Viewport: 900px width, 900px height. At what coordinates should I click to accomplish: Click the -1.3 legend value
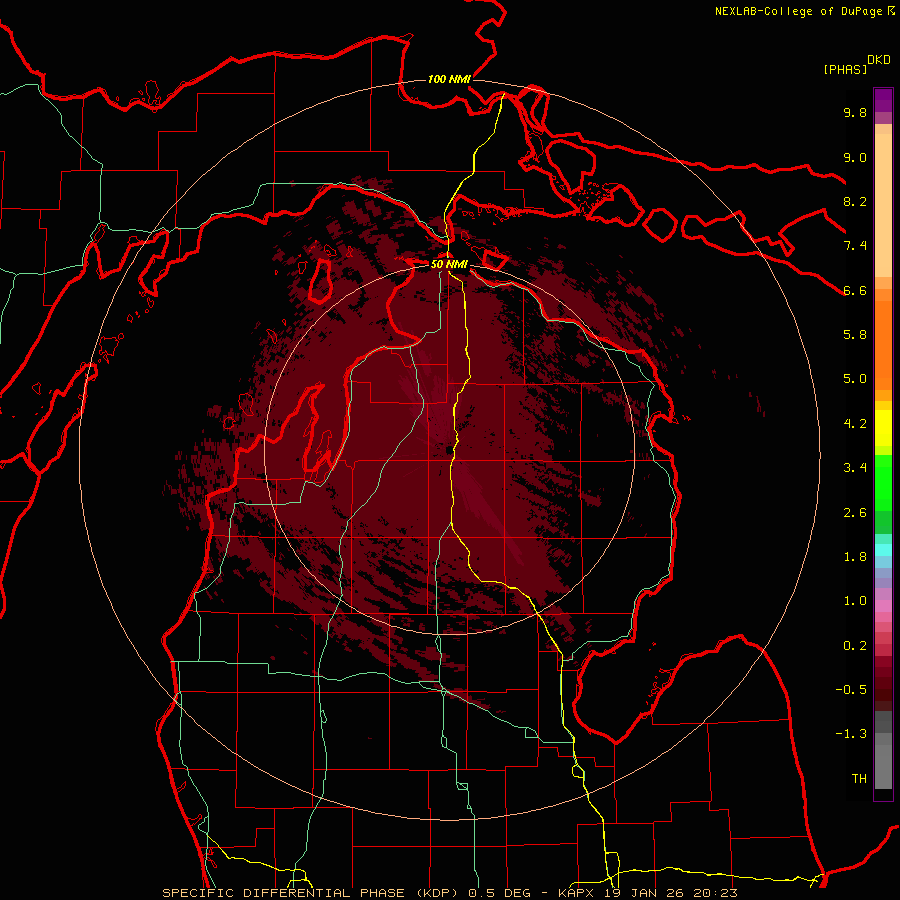click(x=851, y=734)
